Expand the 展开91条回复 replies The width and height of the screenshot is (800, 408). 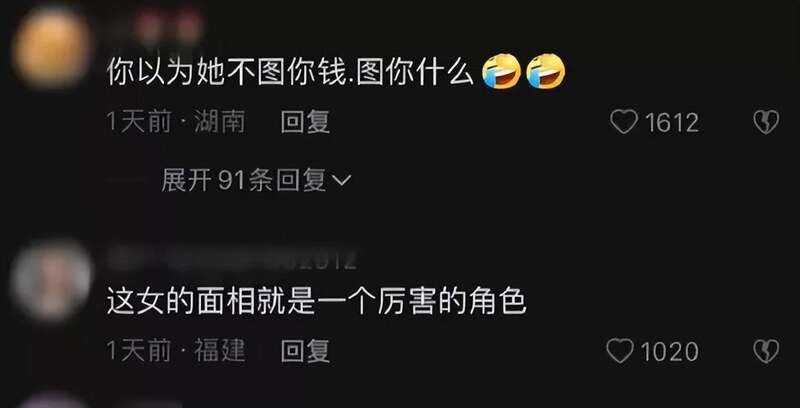tap(256, 180)
